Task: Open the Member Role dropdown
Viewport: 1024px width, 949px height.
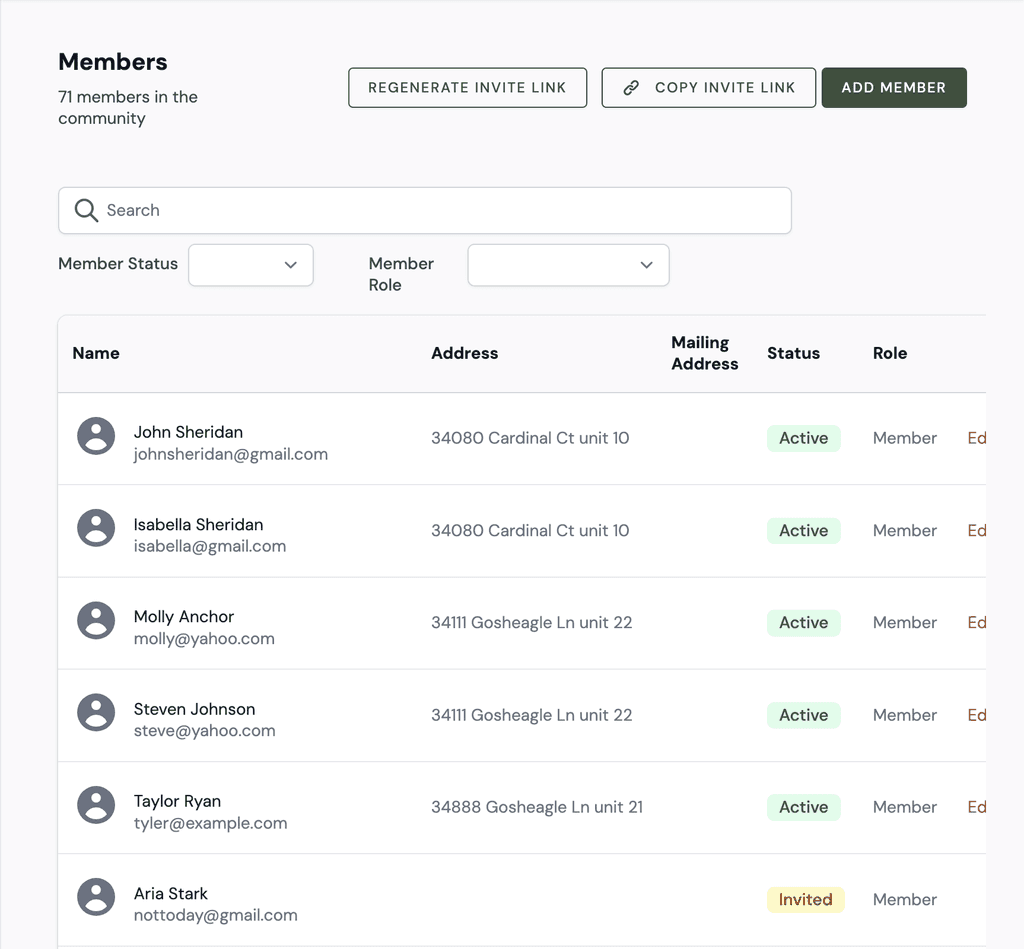Action: tap(568, 265)
